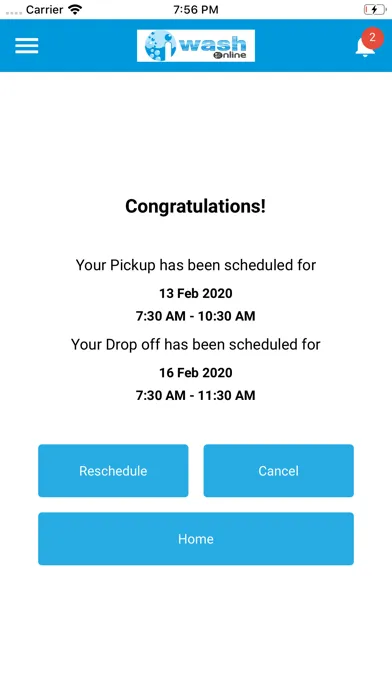This screenshot has height=696, width=392.
Task: Select drop off window 7:30 AM - 11:30 AM
Action: pos(196,395)
